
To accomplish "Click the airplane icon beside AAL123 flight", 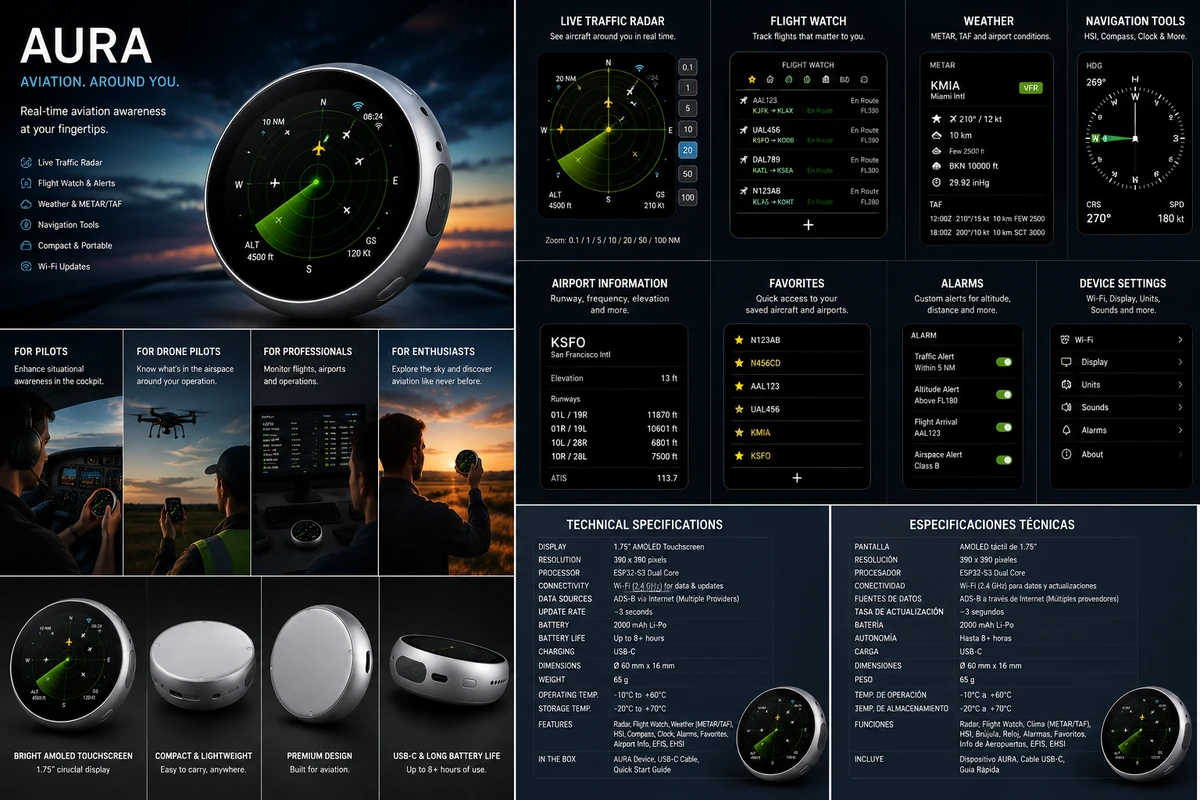I will pos(743,100).
